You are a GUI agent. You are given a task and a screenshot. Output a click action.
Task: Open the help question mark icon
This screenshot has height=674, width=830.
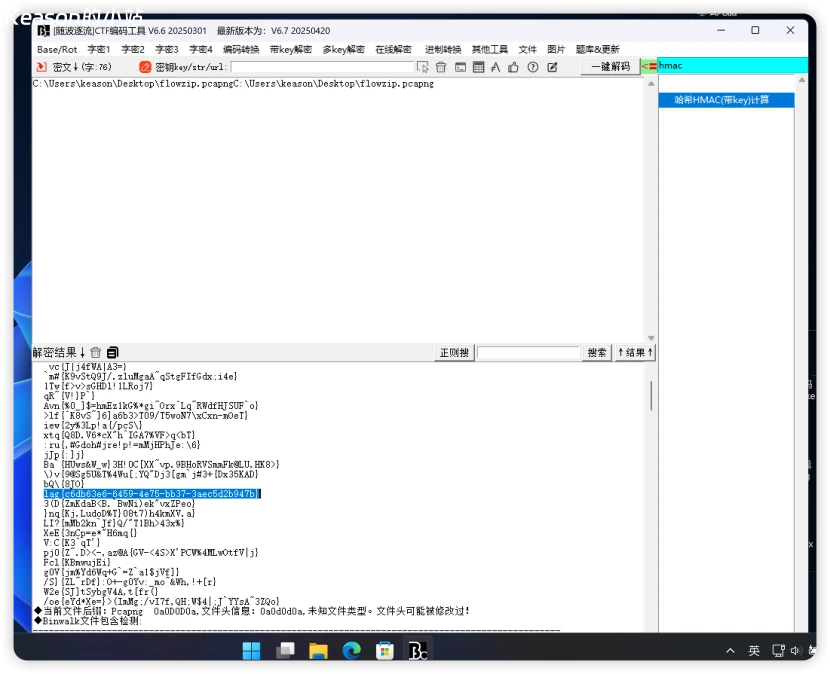532,67
